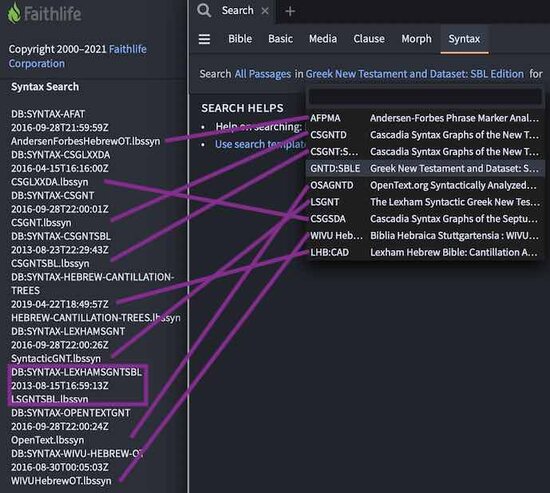Viewport: 550px width, 493px height.
Task: Click OpenText.lbssyn file name
Action: tap(48, 440)
